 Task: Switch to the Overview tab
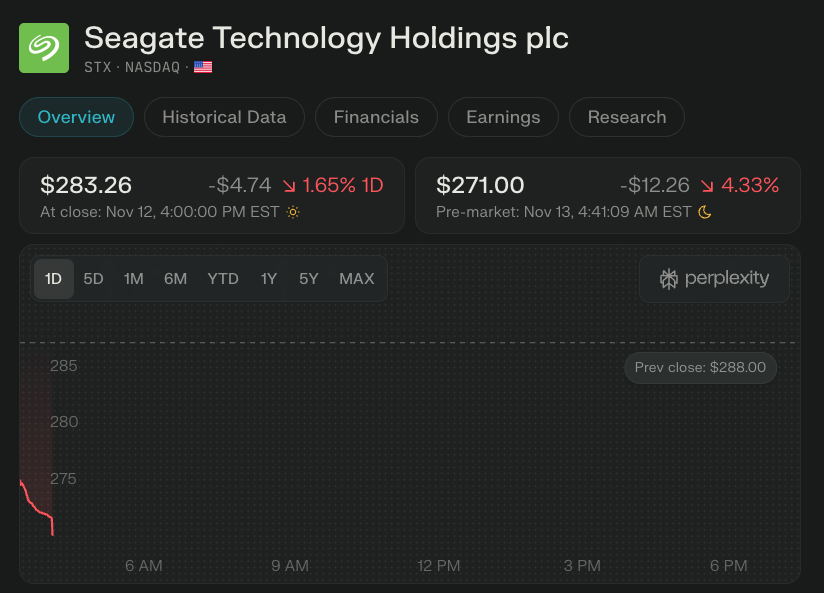[x=76, y=117]
